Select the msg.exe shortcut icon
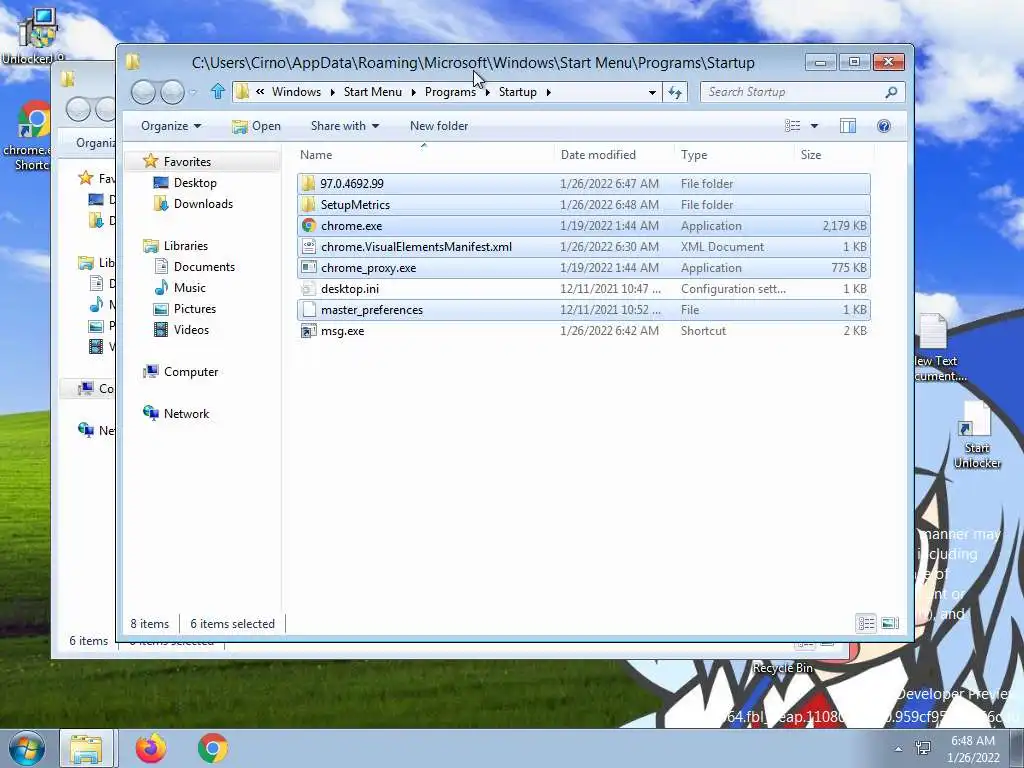Screen dimensions: 1024x768 (x=309, y=331)
